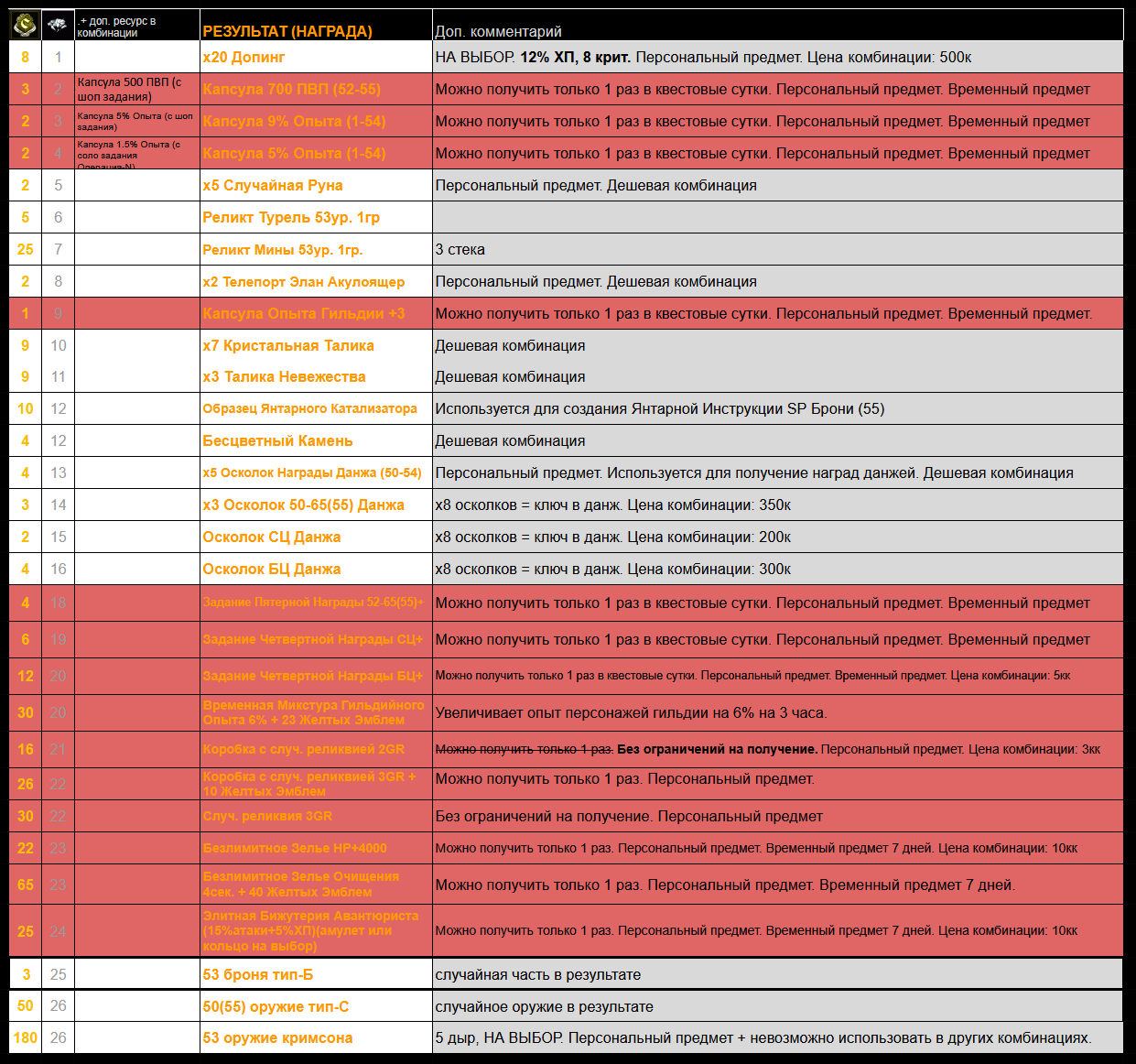This screenshot has width=1136, height=1064.
Task: Select the x5 Случайная Руна reward
Action: click(273, 185)
